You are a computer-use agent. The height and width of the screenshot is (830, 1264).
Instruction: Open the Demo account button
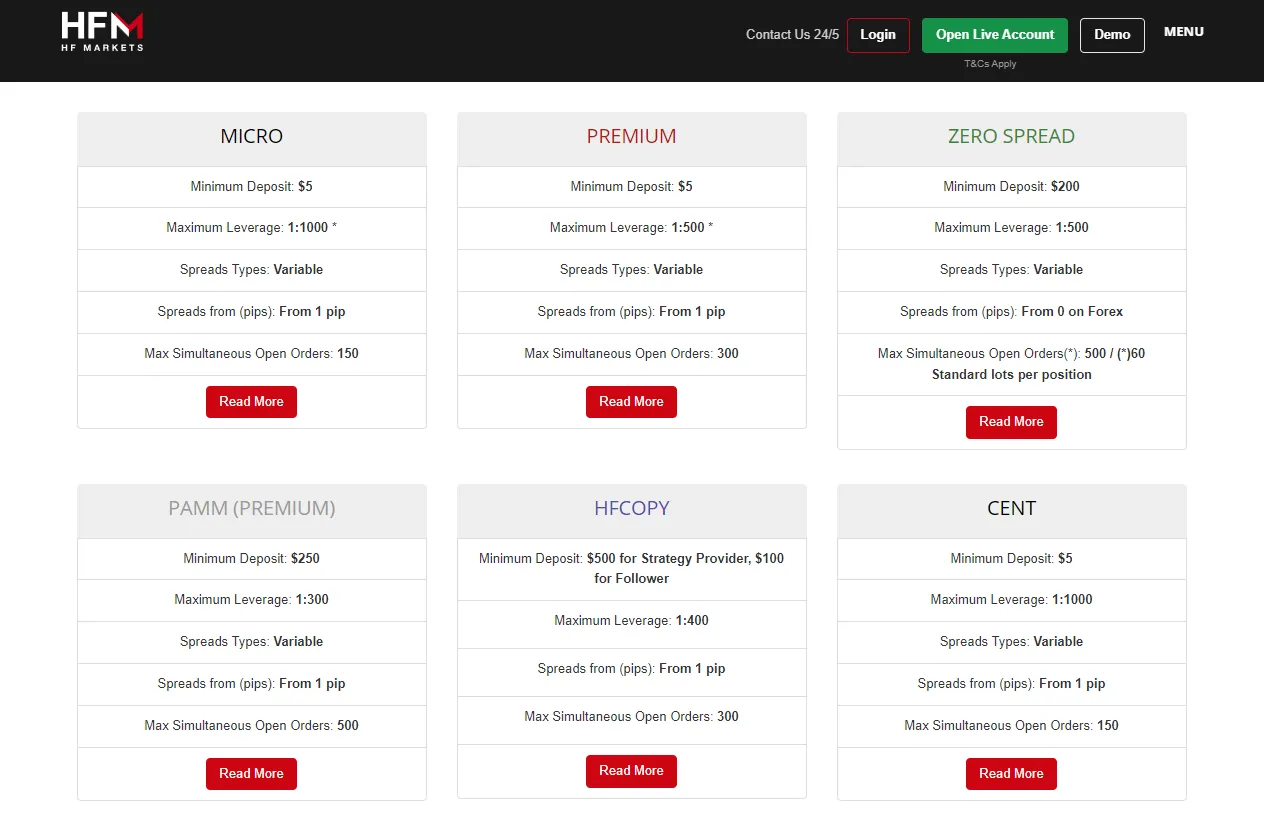pos(1112,35)
